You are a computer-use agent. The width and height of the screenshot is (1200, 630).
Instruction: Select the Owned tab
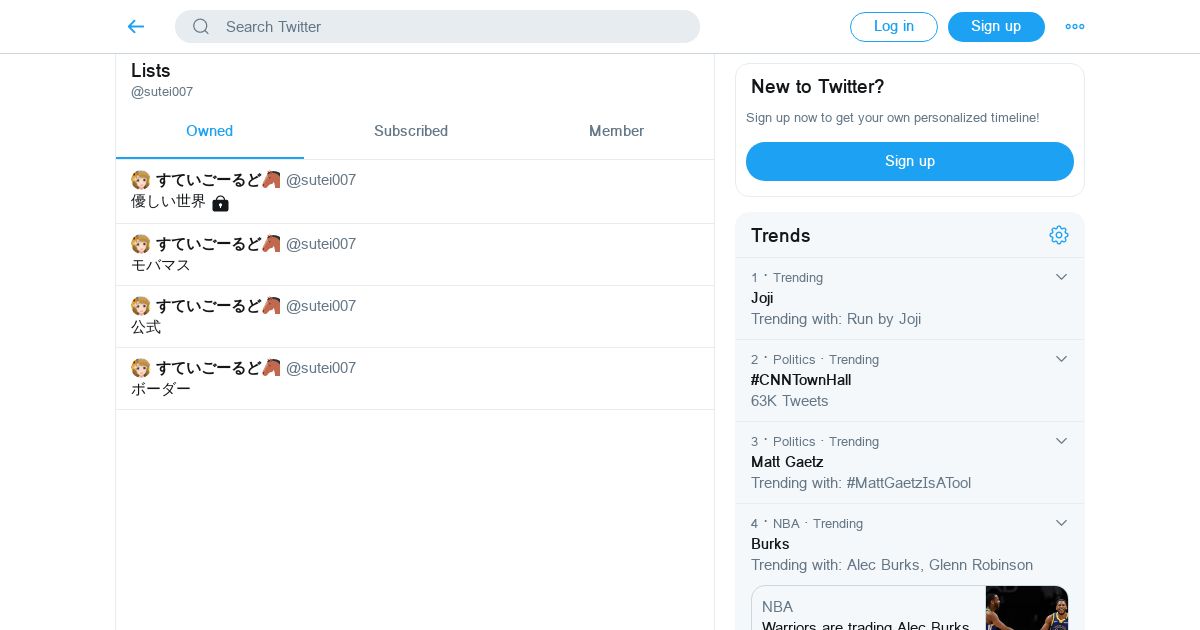pos(209,131)
